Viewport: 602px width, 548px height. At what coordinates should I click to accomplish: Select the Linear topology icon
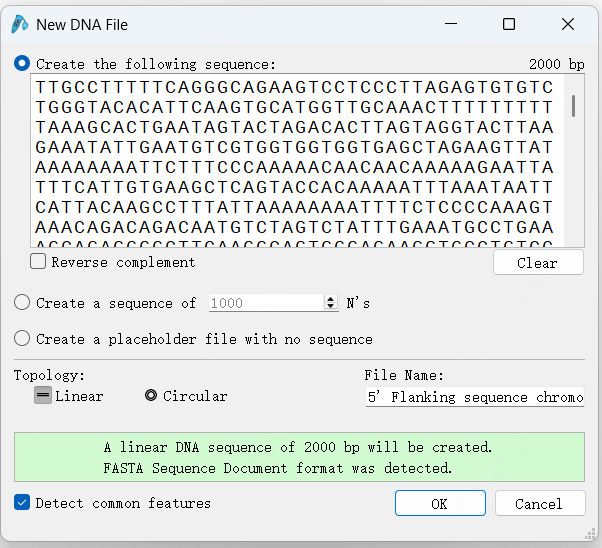point(43,395)
